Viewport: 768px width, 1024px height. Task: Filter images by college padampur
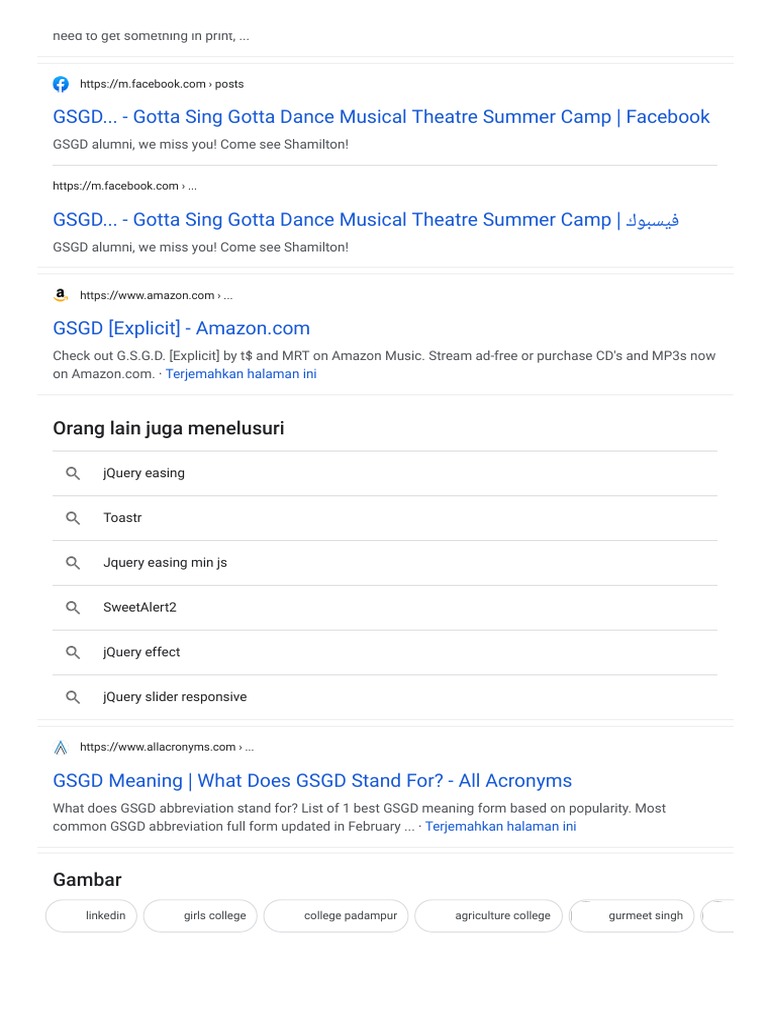pyautogui.click(x=337, y=915)
